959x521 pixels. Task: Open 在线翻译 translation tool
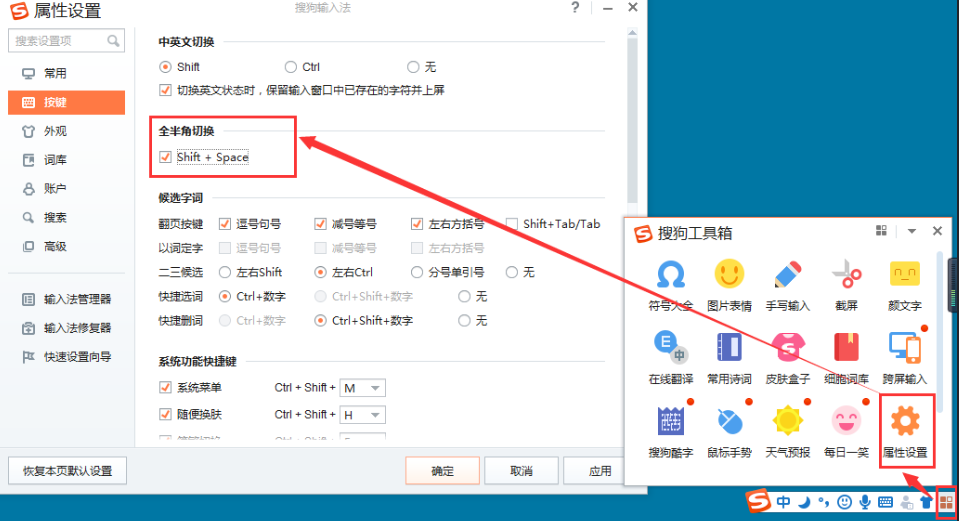point(670,358)
